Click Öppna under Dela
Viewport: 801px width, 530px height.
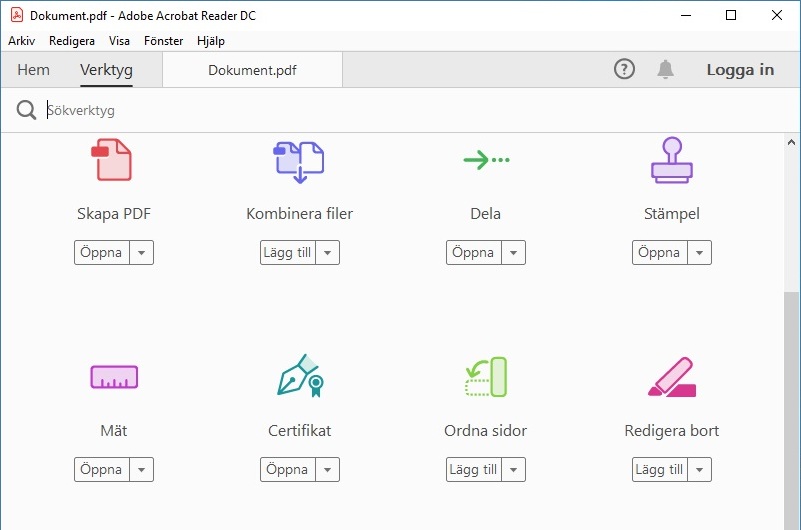(x=474, y=253)
